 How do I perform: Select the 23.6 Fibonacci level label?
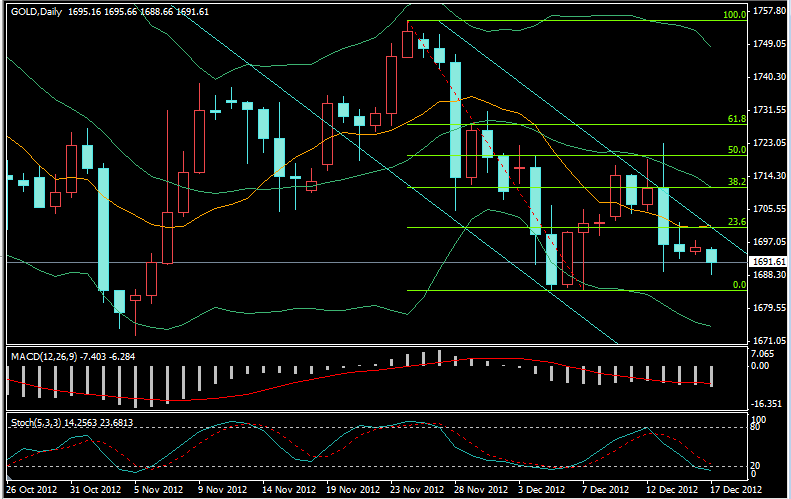tap(737, 221)
